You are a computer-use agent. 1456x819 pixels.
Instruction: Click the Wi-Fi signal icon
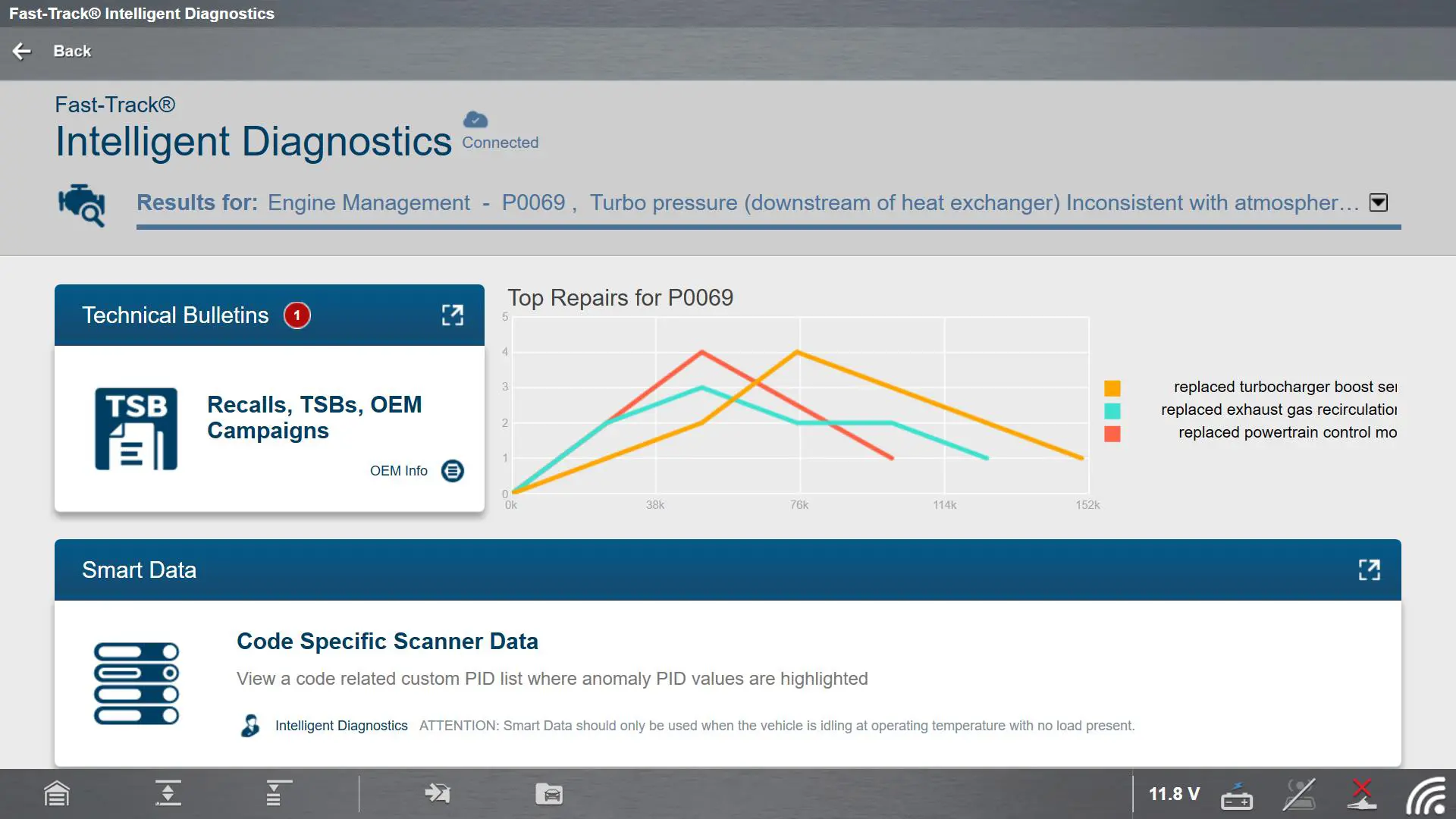(x=1426, y=795)
